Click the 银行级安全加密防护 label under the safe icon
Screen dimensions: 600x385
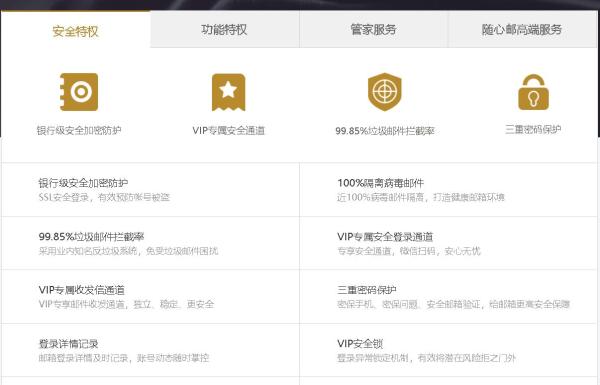(x=79, y=131)
